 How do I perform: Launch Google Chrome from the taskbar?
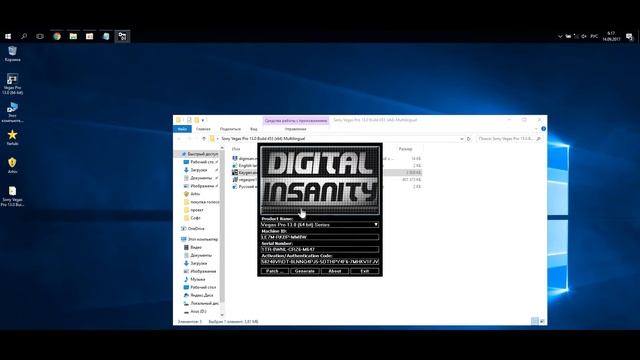pyautogui.click(x=57, y=36)
